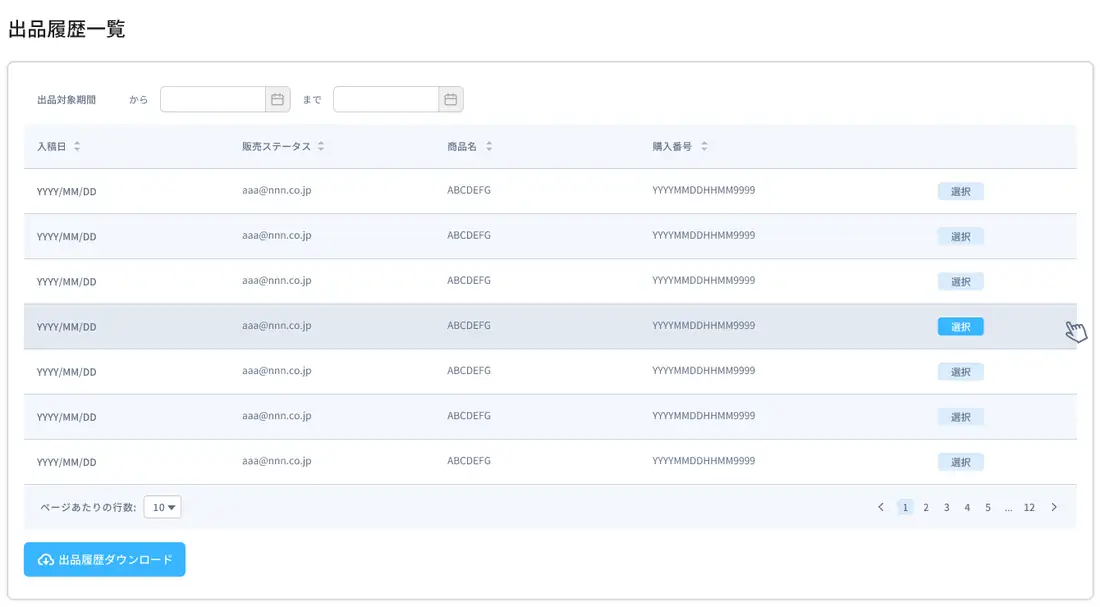Screen dimensions: 1100x607
Task: Jump to last page 12 in pagination
Action: click(1029, 507)
